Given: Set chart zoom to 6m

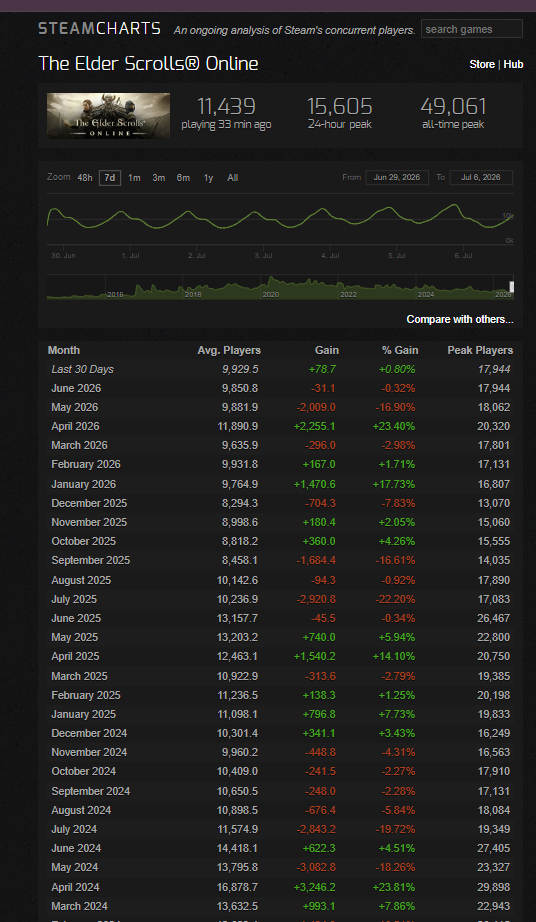Looking at the screenshot, I should [183, 178].
